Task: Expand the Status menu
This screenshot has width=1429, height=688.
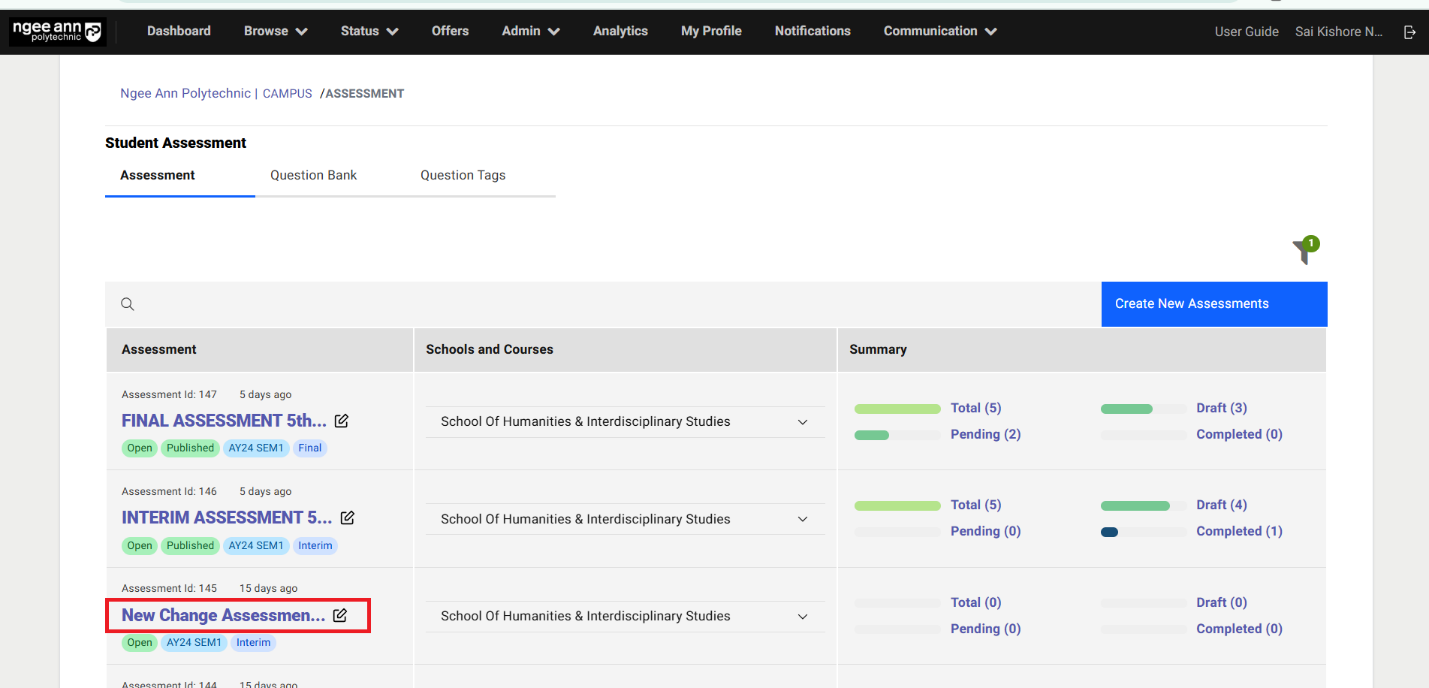Action: (x=369, y=31)
